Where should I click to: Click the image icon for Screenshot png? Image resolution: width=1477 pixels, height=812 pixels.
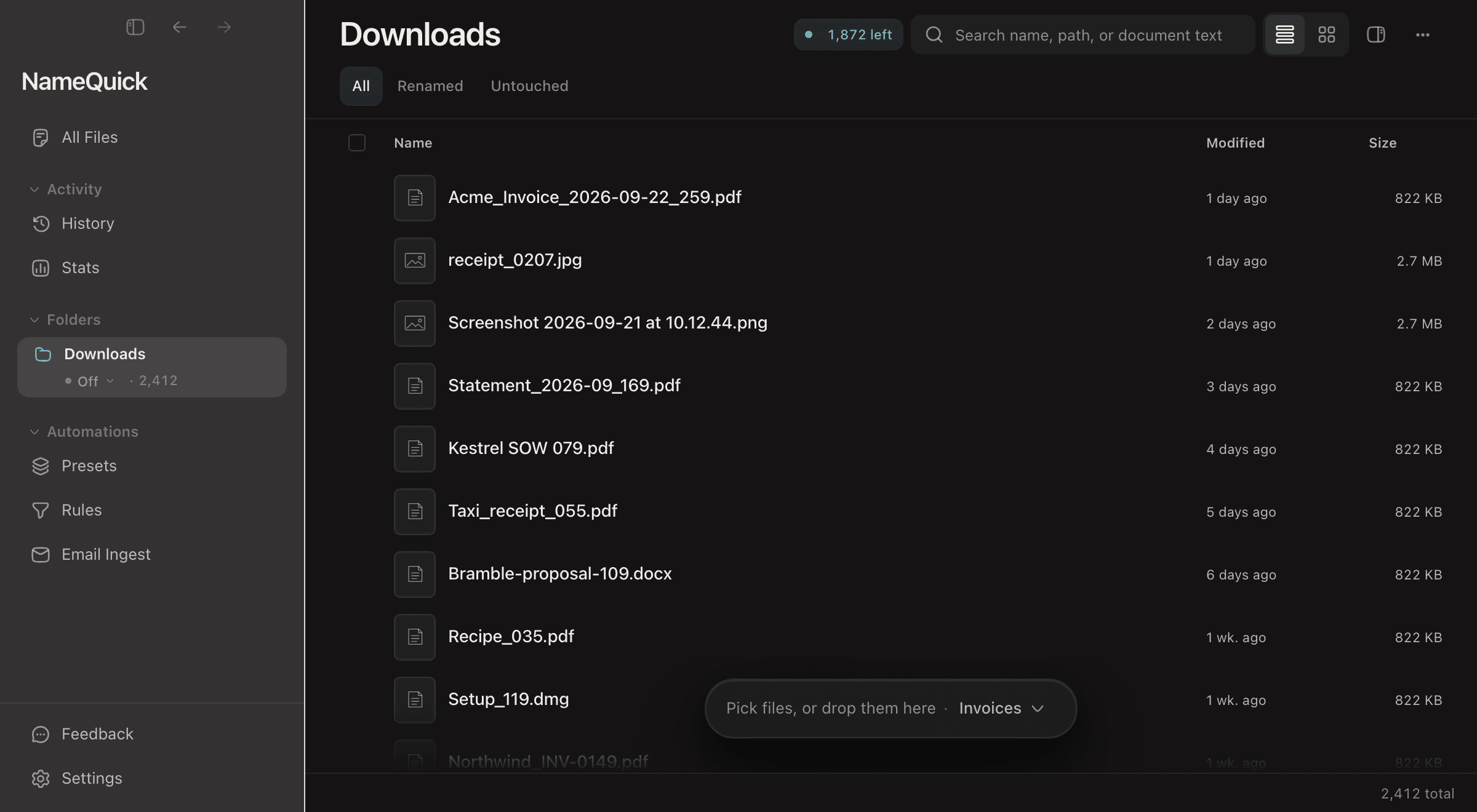point(415,324)
